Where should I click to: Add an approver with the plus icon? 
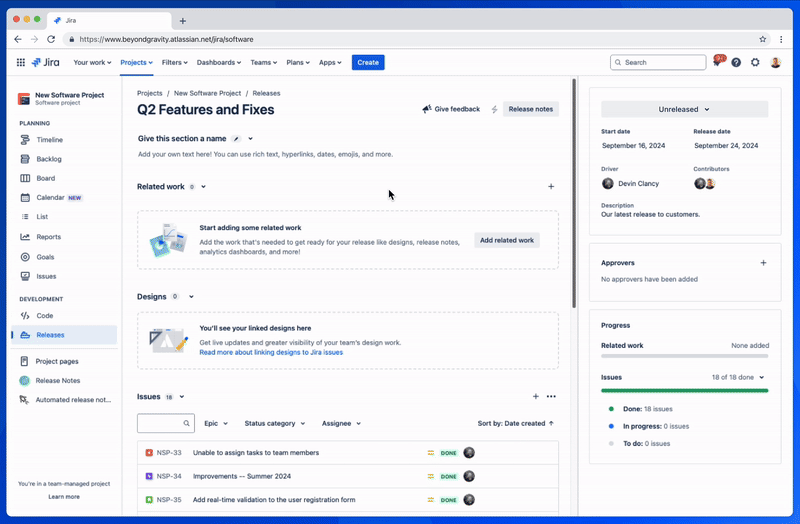763,263
